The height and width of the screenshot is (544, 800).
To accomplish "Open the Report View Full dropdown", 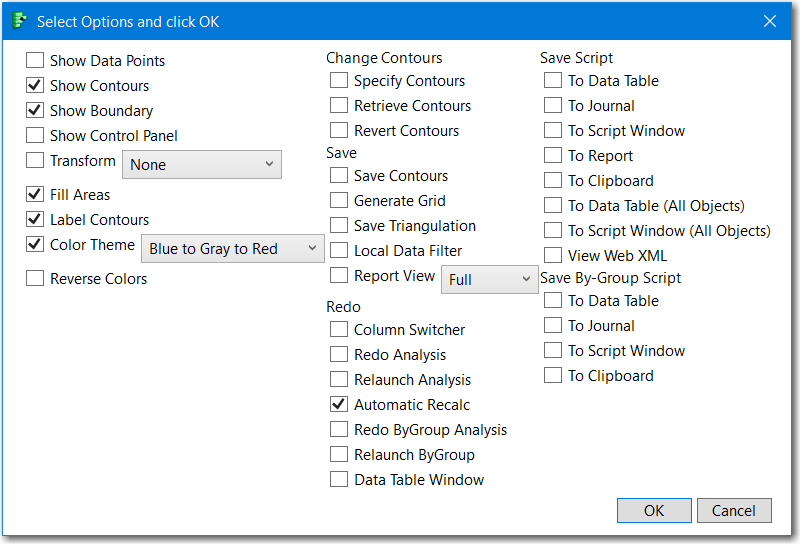I will pos(489,279).
